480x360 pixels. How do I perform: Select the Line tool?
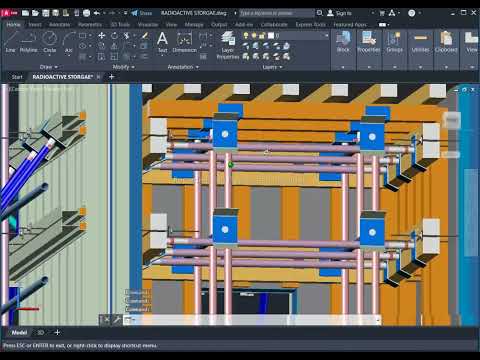(10, 42)
